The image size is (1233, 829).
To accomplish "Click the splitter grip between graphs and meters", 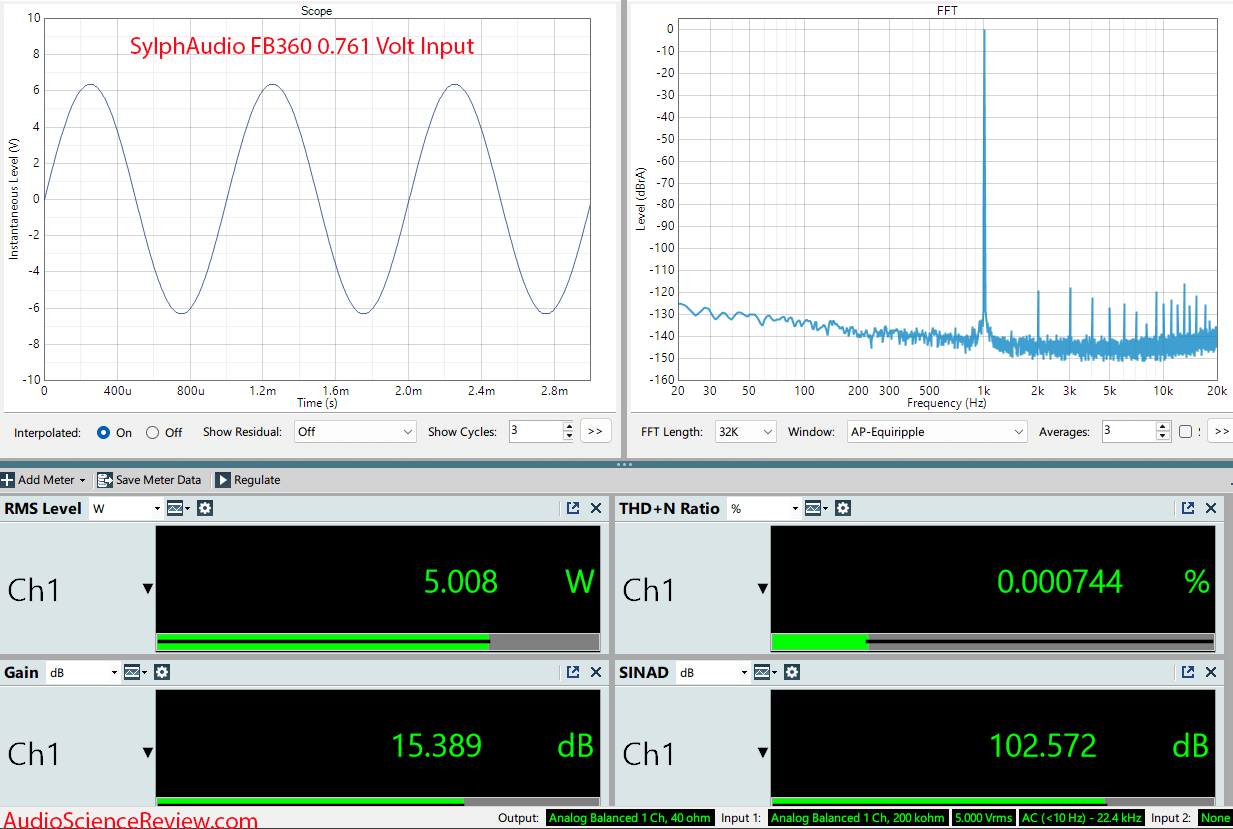I will pos(624,464).
